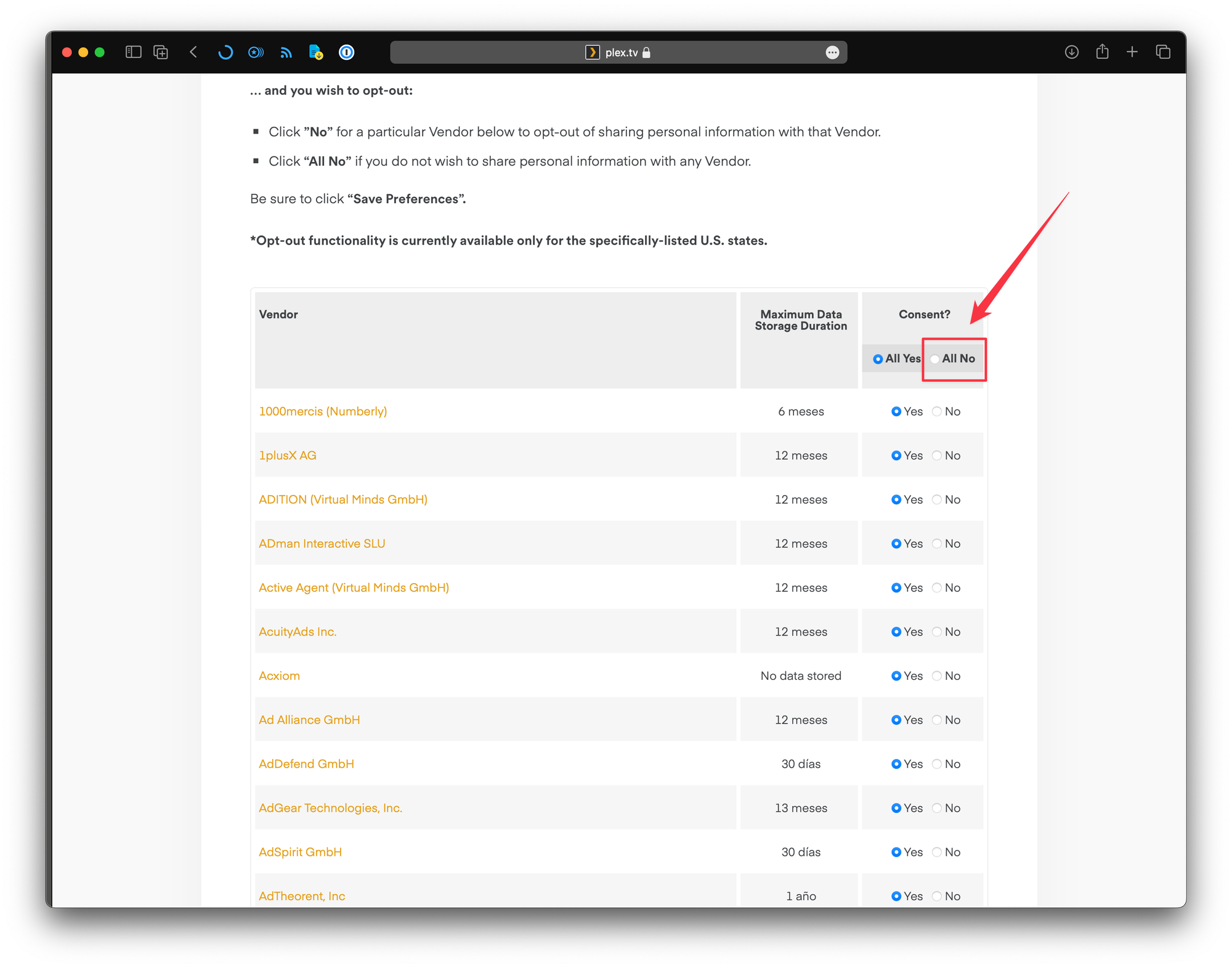The width and height of the screenshot is (1232, 968).
Task: Click the blue loading-ring extension icon
Action: (225, 52)
